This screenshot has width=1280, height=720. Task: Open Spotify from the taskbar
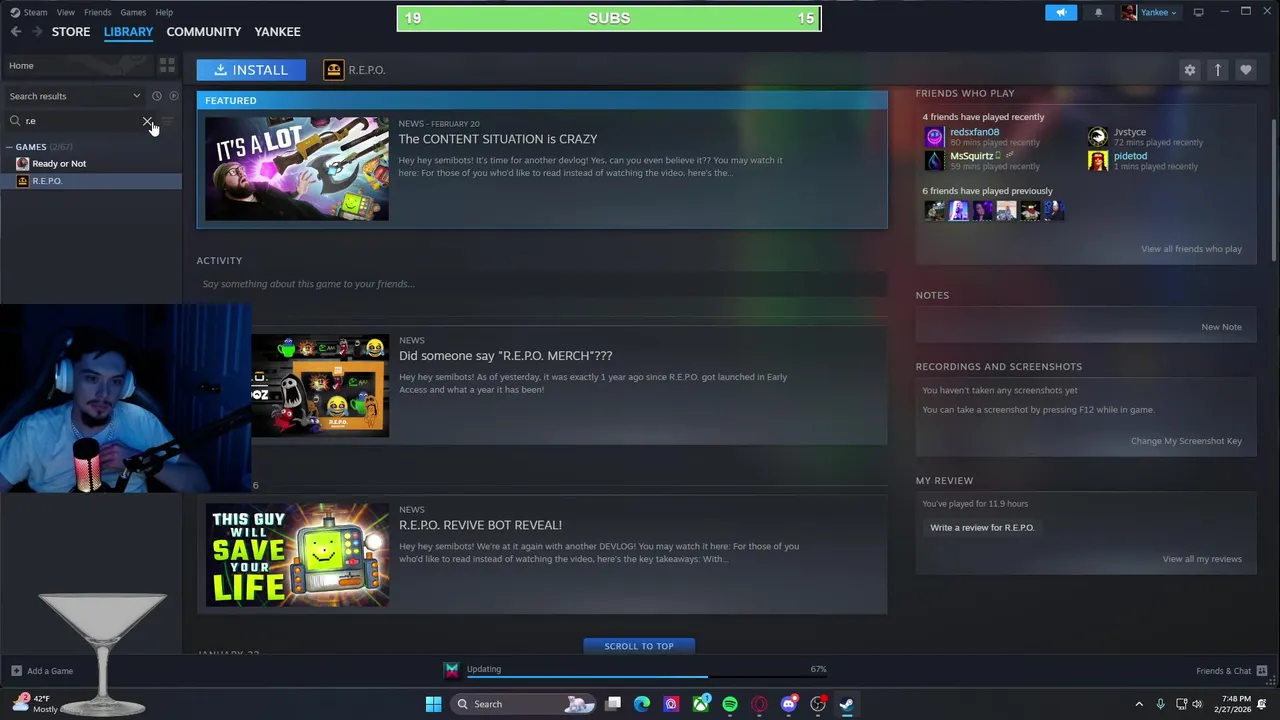(730, 704)
